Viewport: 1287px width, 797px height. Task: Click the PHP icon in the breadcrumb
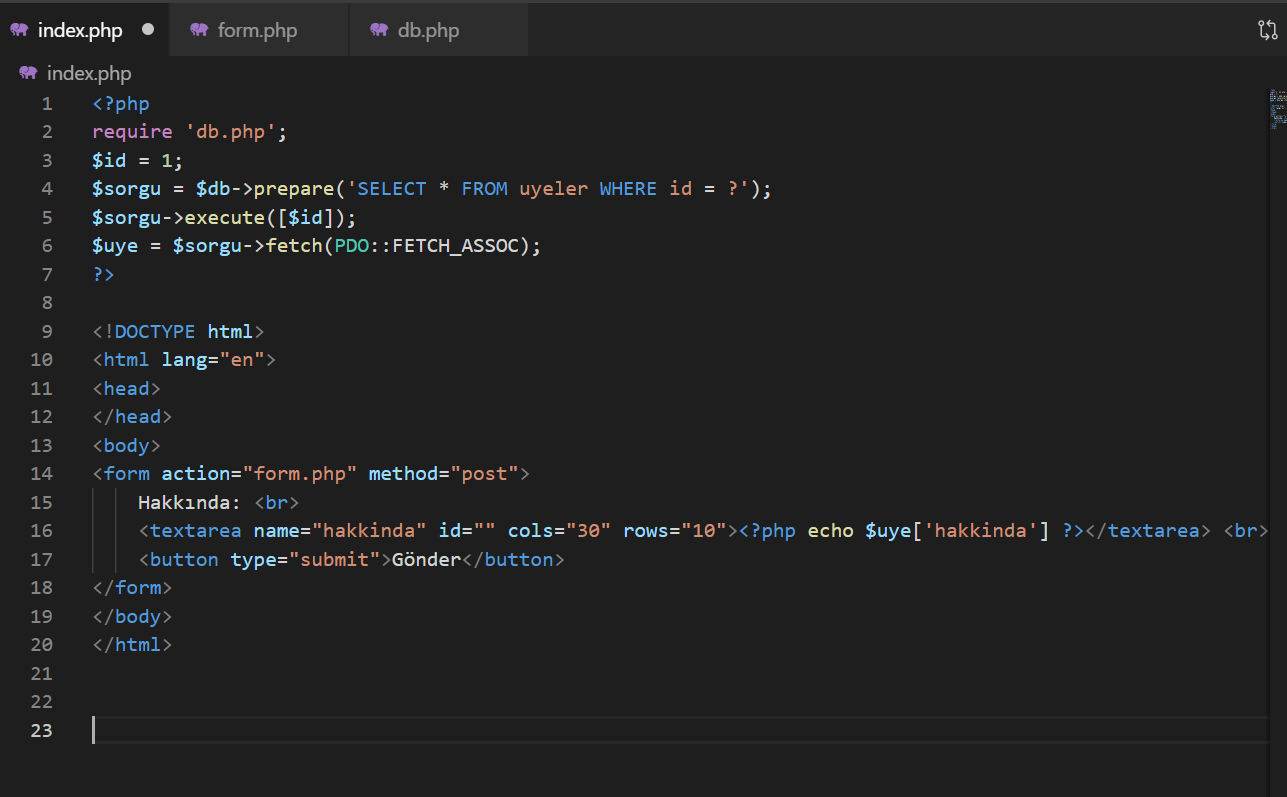click(x=28, y=73)
